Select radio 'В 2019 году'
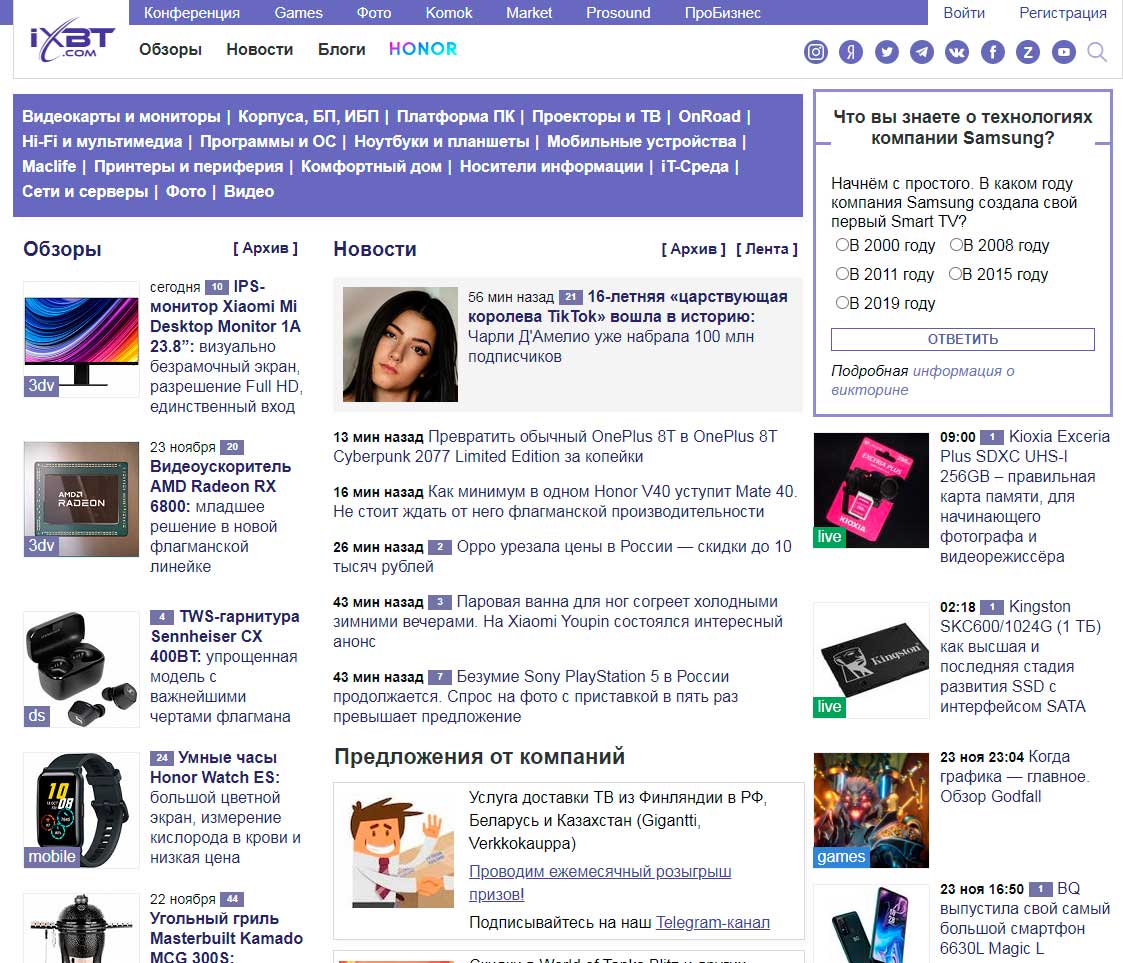 842,303
